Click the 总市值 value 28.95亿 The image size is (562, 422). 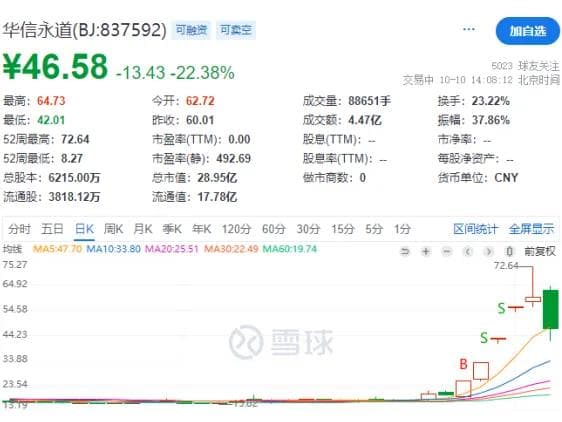[217, 177]
